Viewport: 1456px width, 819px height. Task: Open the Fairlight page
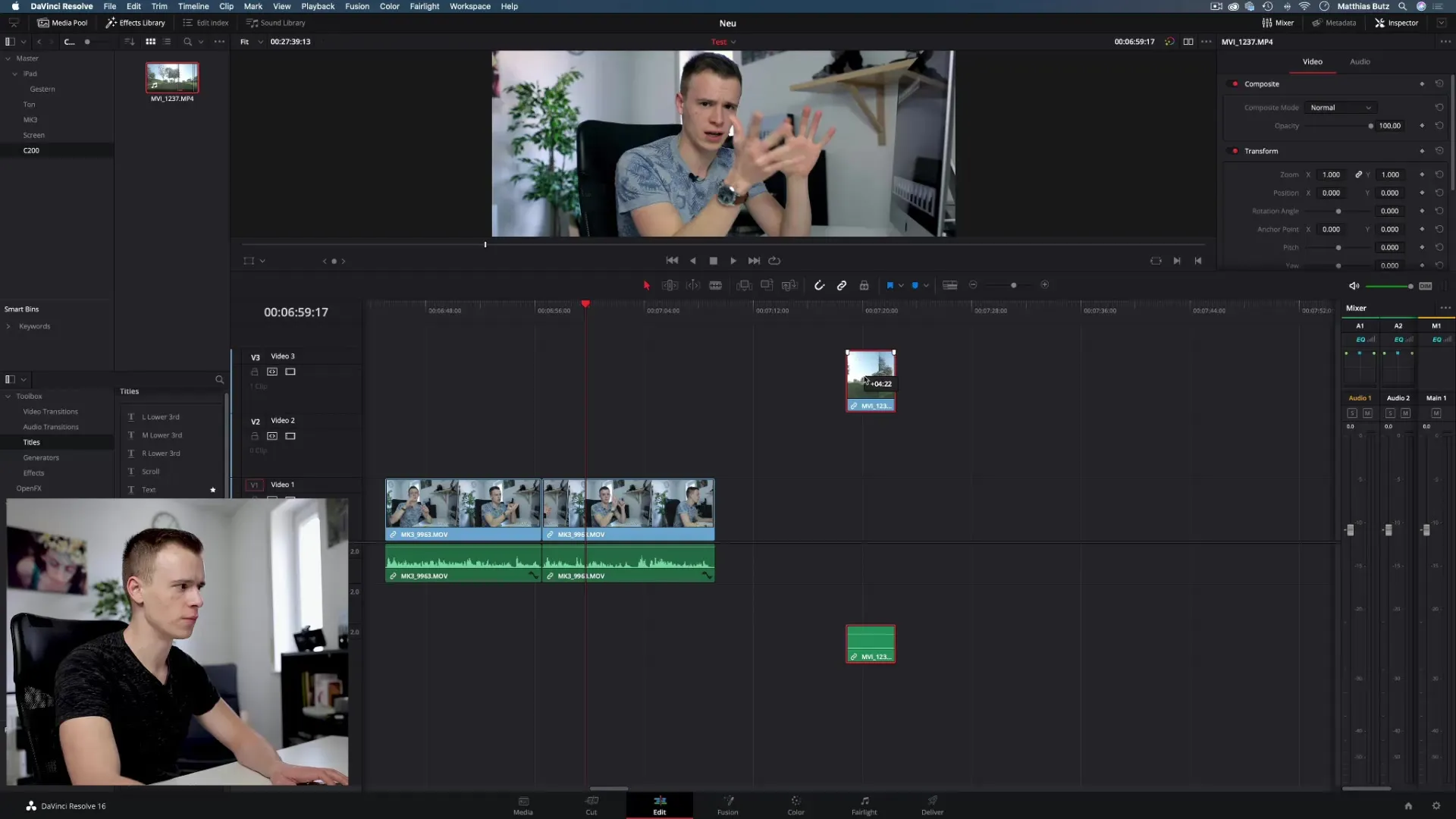[864, 805]
